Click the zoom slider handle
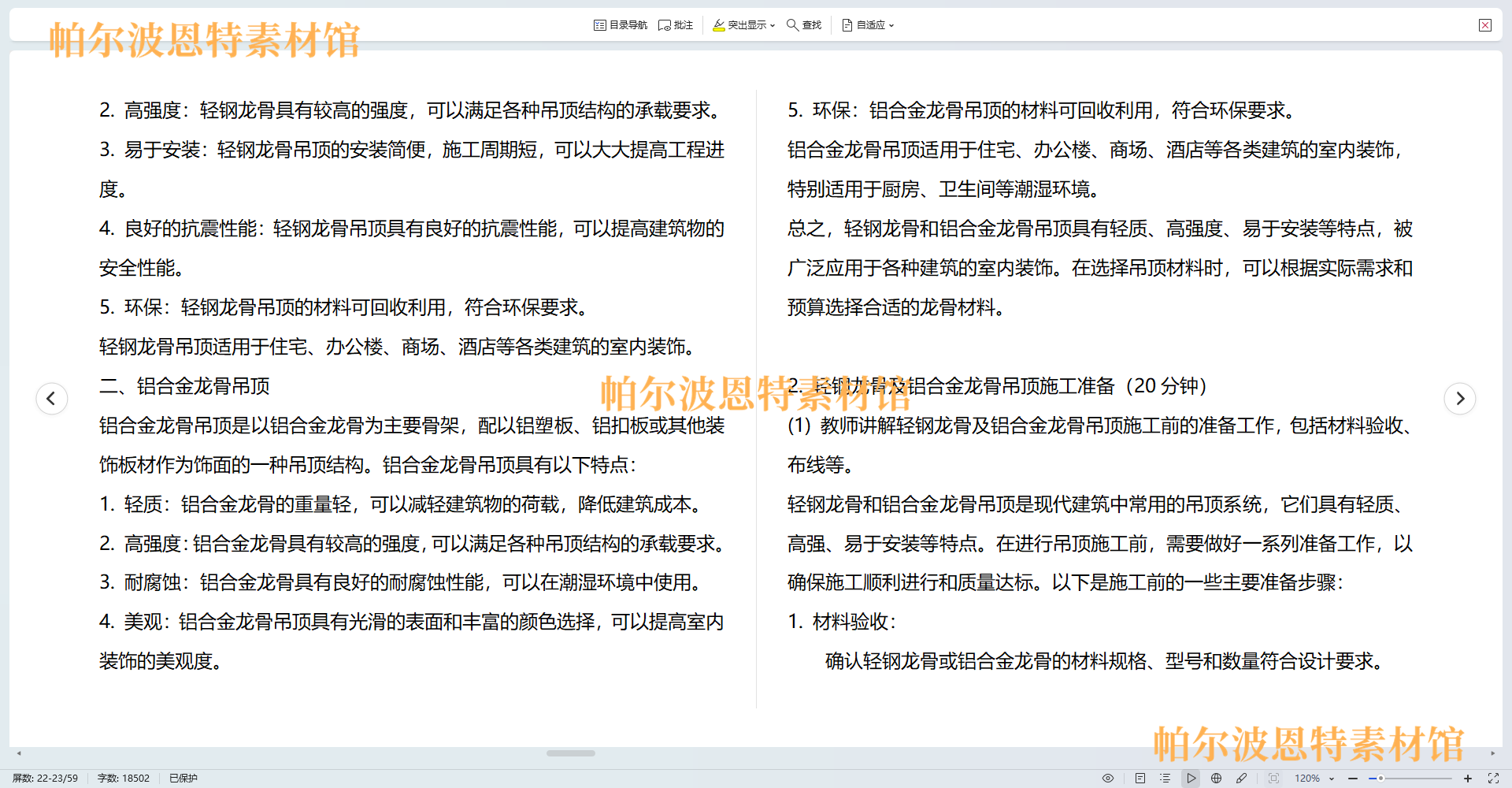Viewport: 1512px width, 788px height. [1380, 778]
